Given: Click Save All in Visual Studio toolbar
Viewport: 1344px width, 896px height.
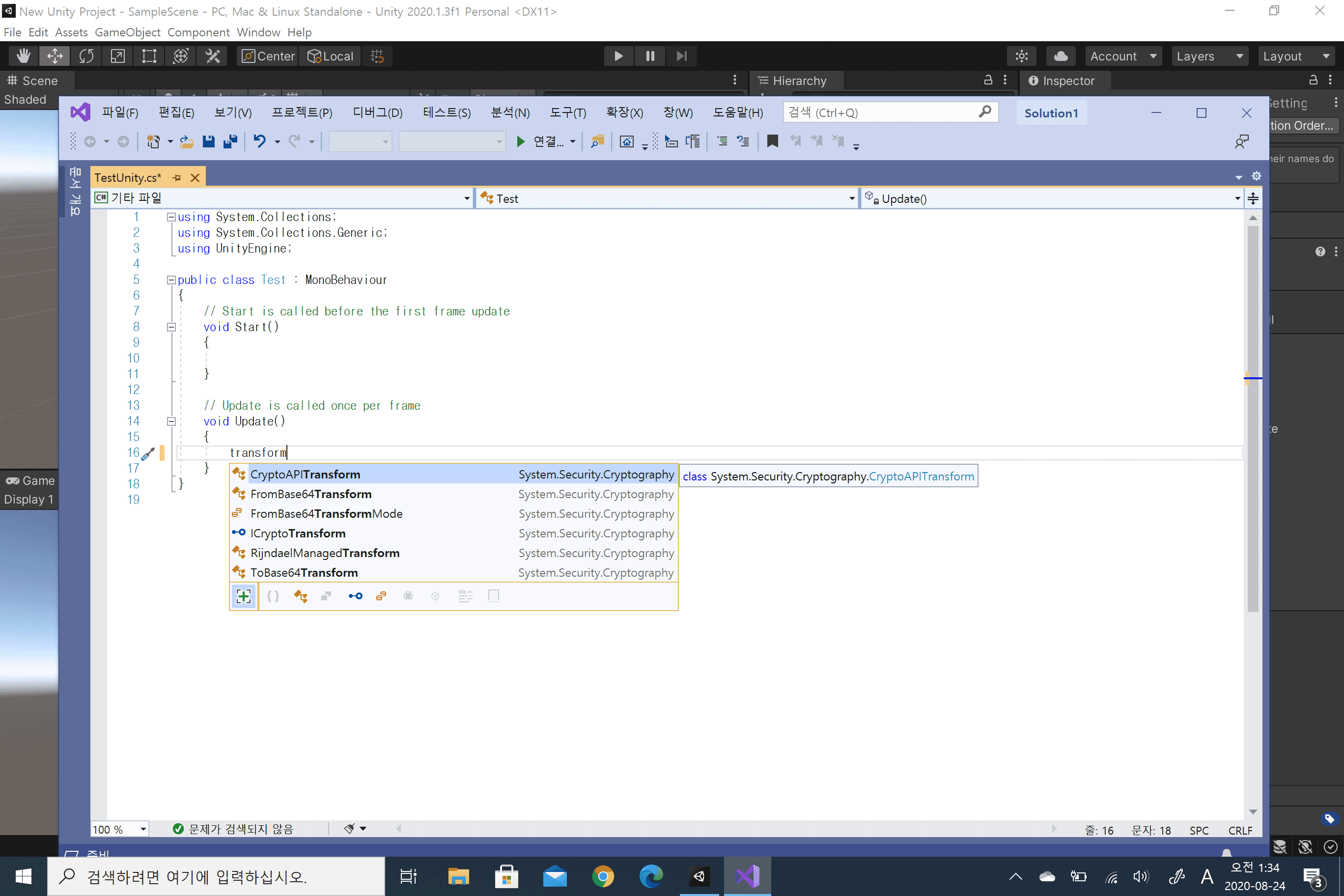Looking at the screenshot, I should click(230, 141).
